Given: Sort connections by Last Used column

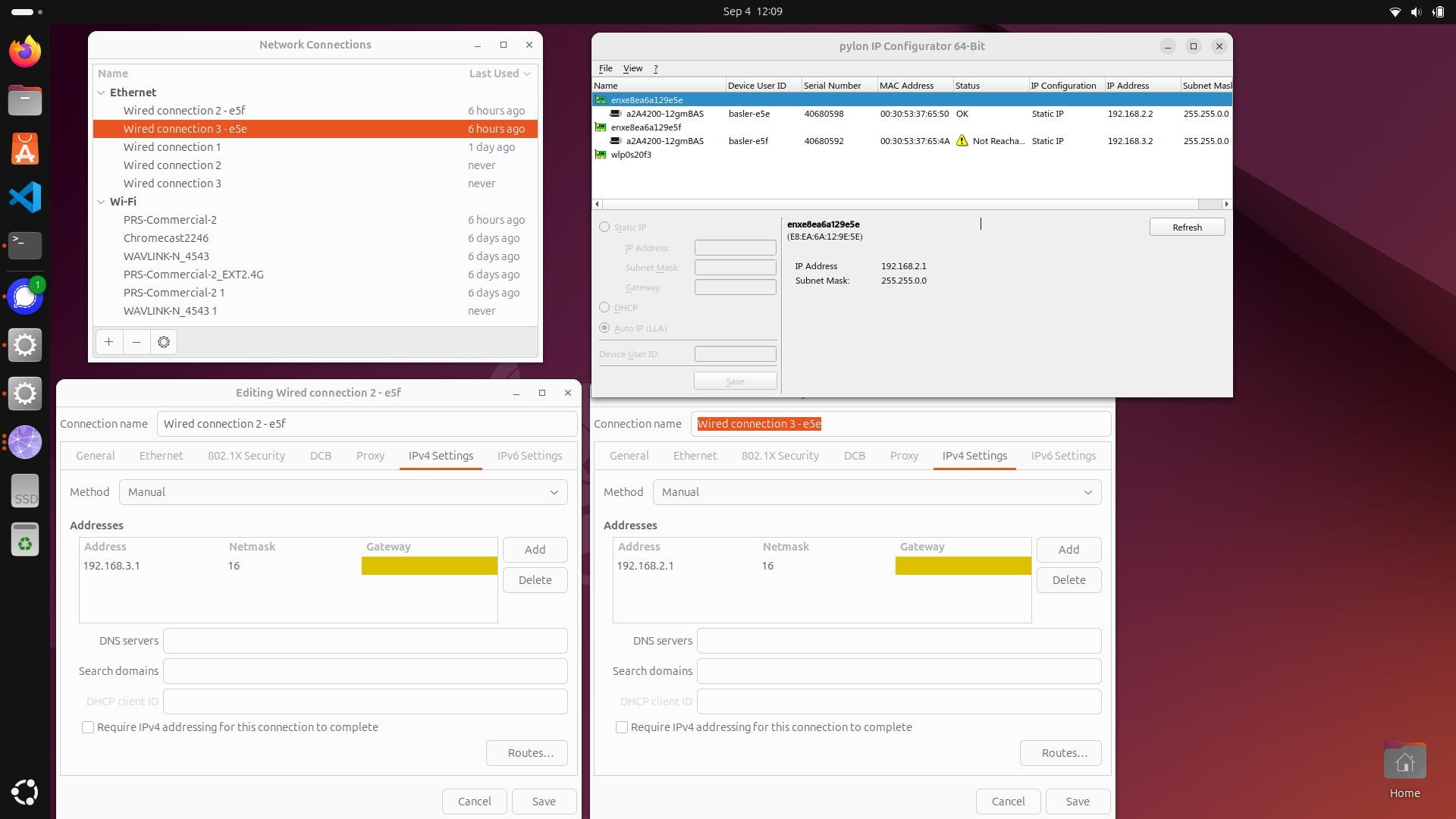Looking at the screenshot, I should click(x=499, y=74).
